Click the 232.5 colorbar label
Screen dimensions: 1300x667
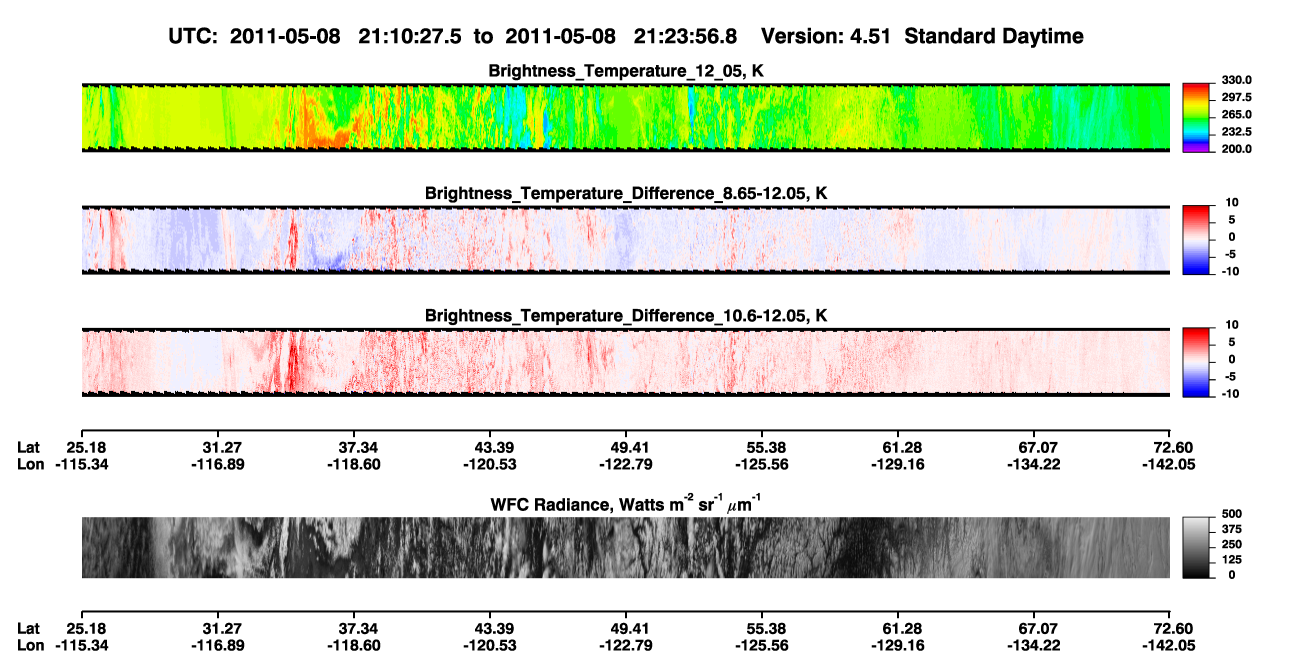tap(1236, 131)
